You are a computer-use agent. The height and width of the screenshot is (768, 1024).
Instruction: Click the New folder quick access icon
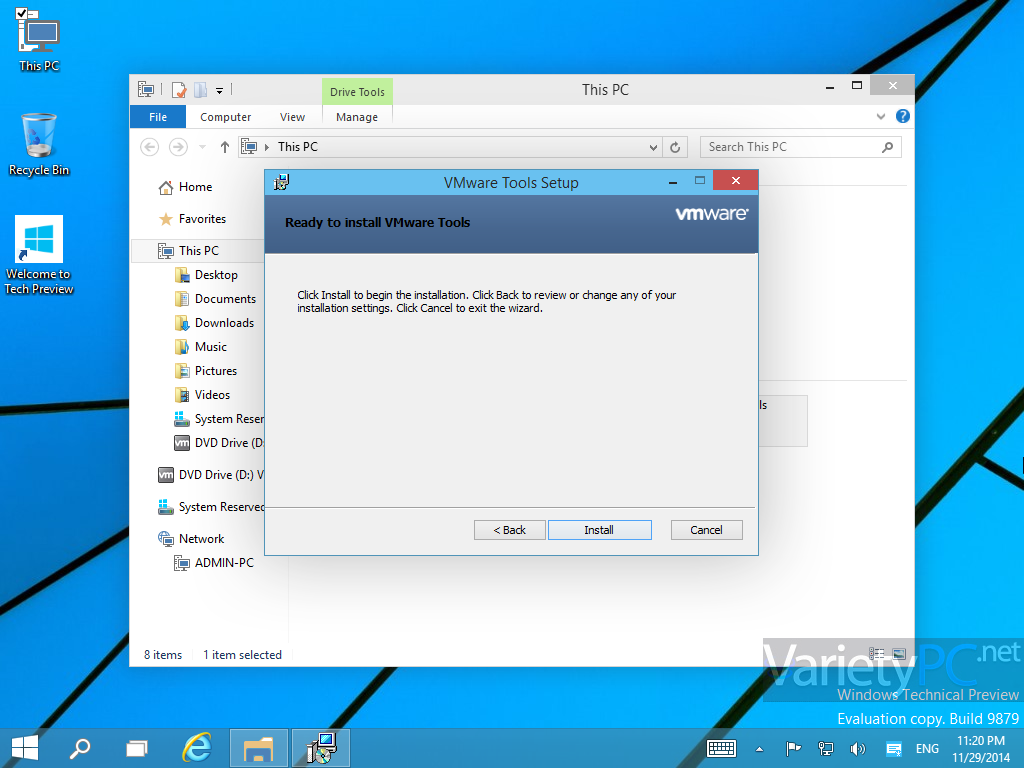200,89
